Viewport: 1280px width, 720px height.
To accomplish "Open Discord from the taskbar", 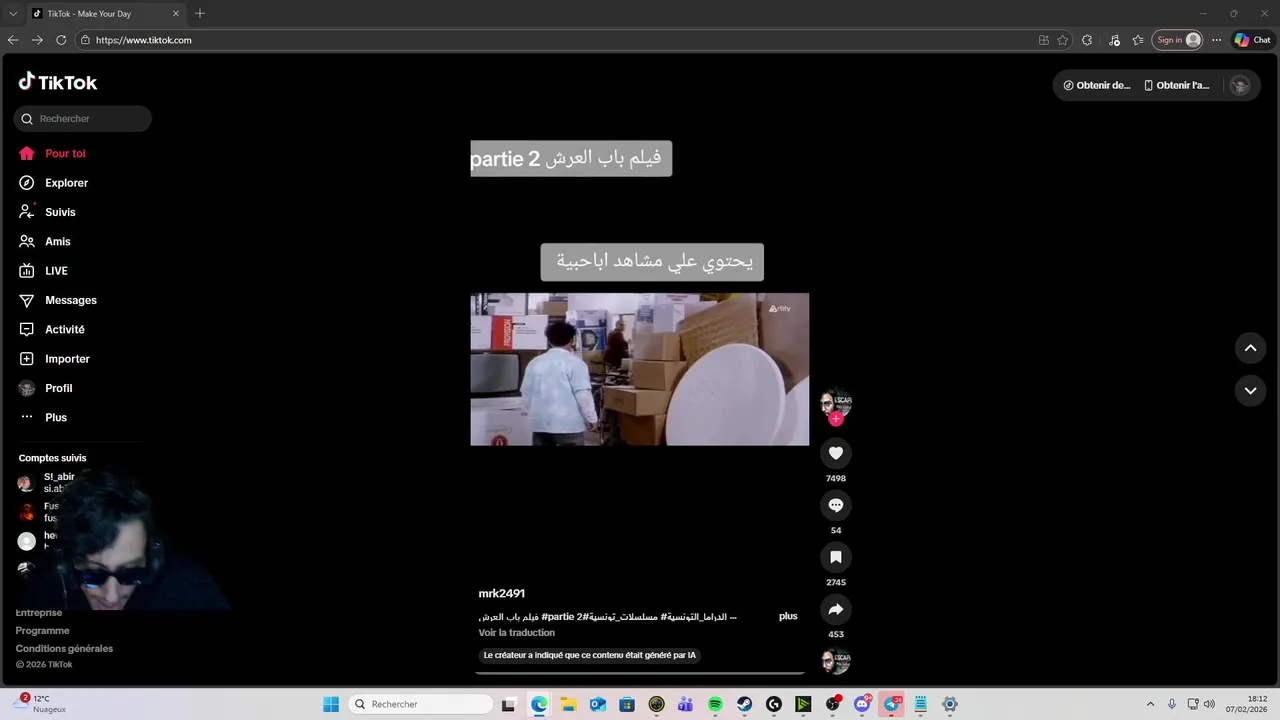I will [x=862, y=704].
